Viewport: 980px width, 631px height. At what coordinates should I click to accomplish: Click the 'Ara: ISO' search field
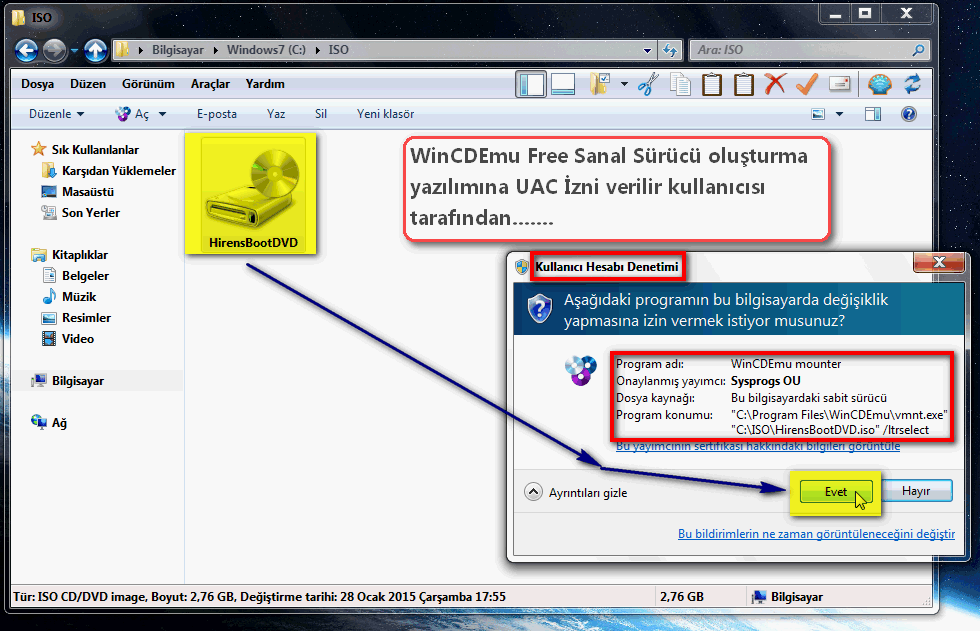pyautogui.click(x=802, y=50)
